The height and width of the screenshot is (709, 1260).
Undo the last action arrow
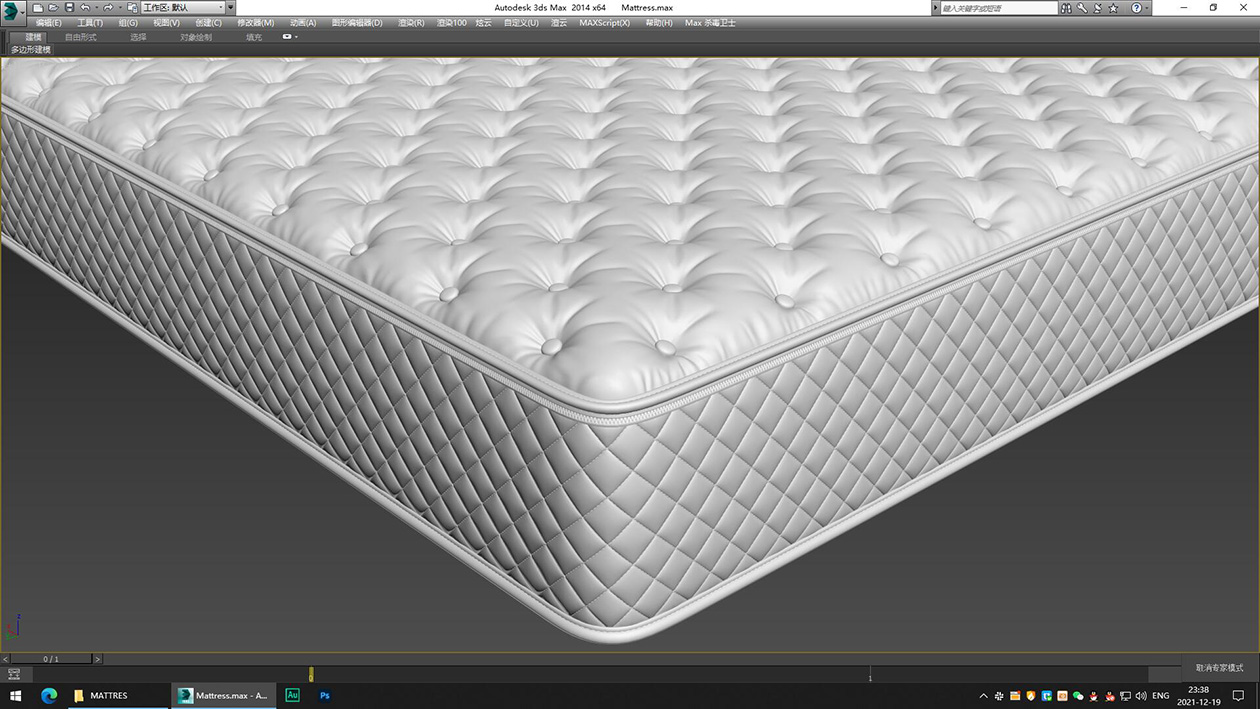point(85,8)
